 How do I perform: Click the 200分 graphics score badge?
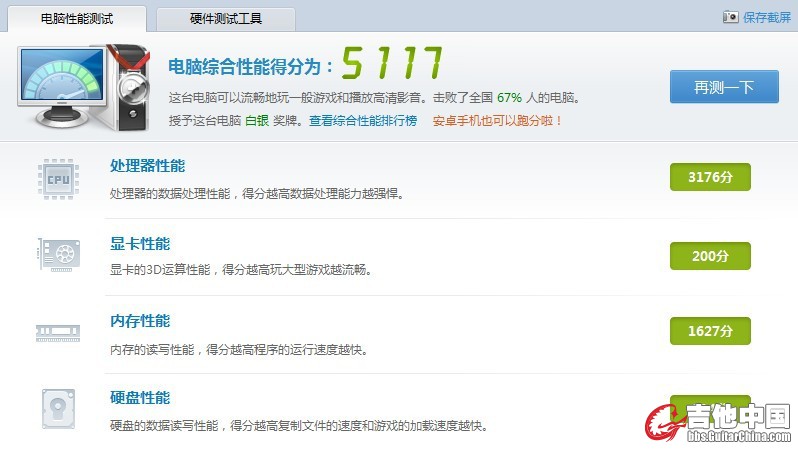[x=710, y=255]
